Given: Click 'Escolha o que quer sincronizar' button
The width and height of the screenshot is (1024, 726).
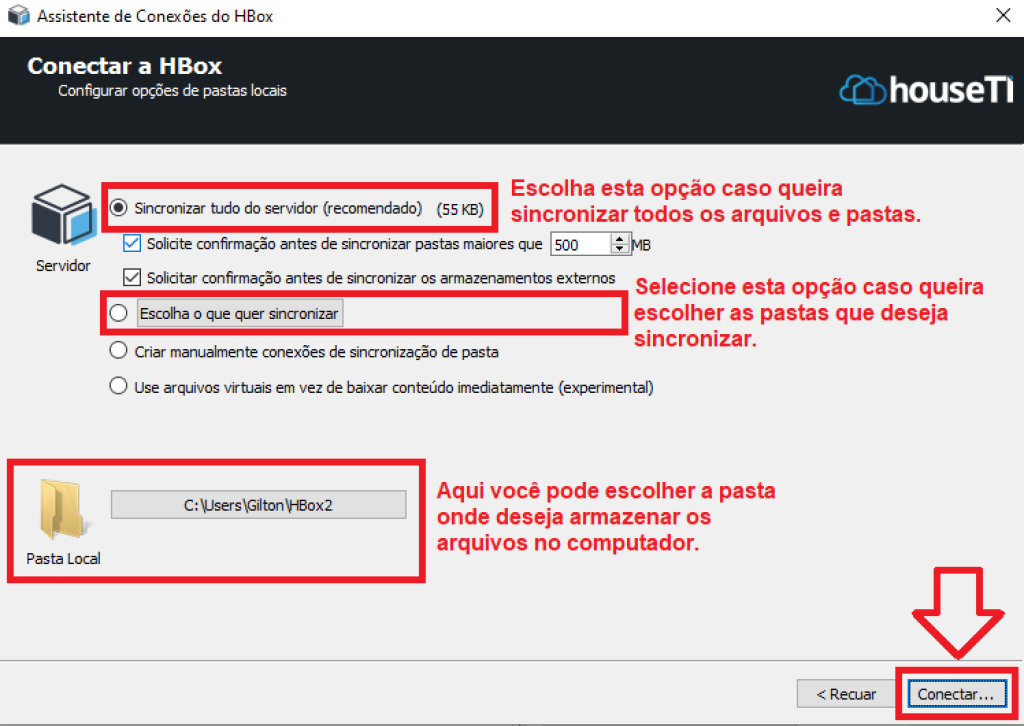Looking at the screenshot, I should click(240, 313).
